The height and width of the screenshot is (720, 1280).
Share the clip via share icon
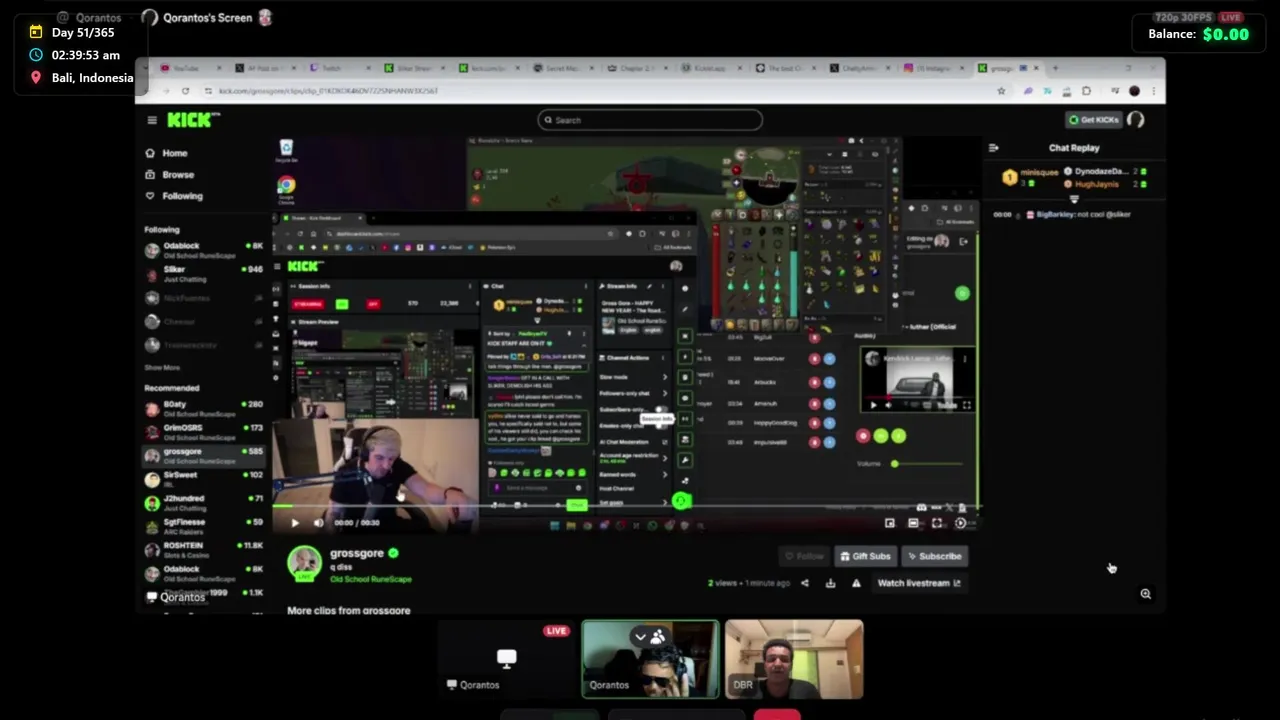click(x=805, y=583)
